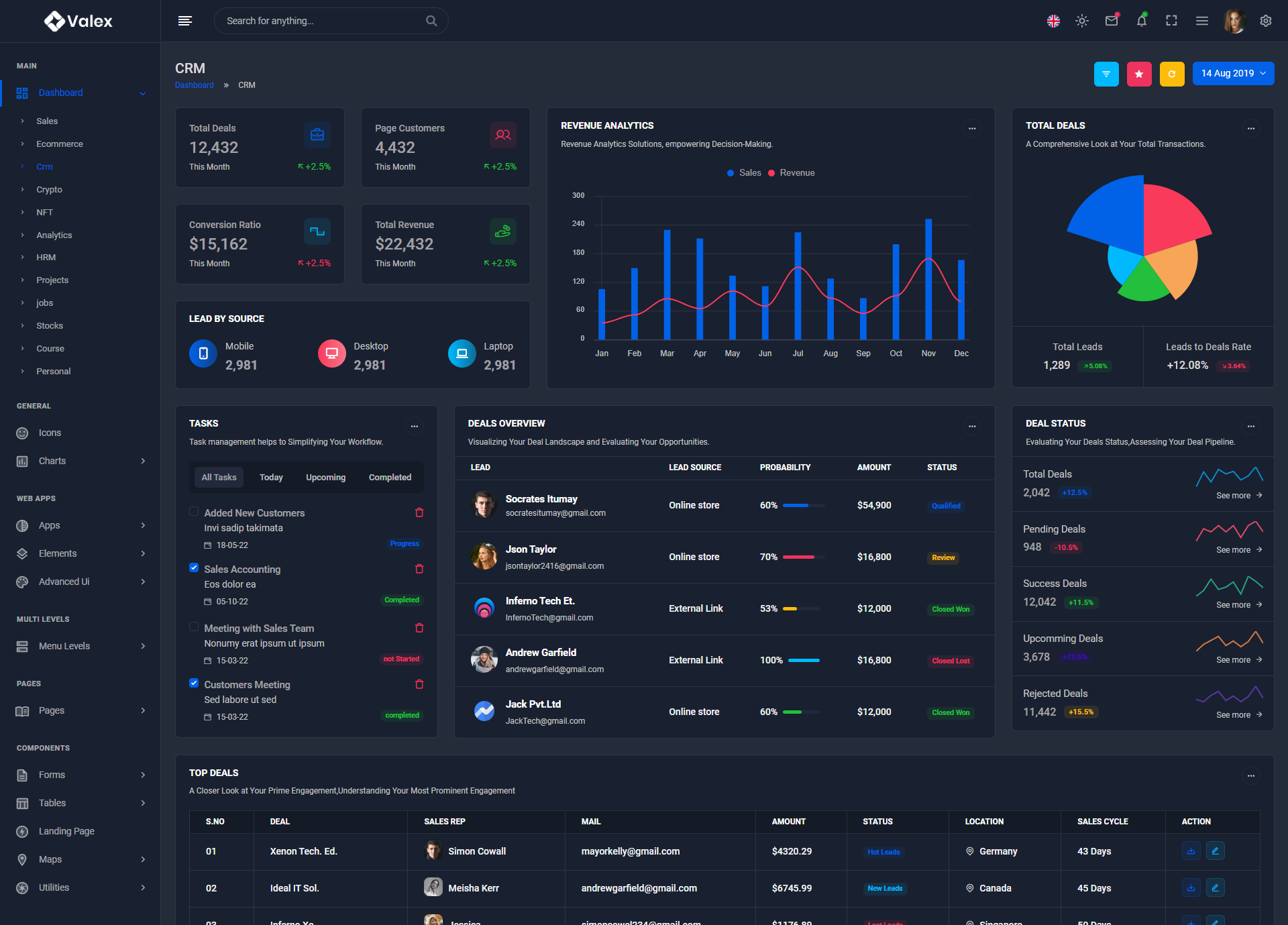Click the fullscreen toggle icon in header
Screen dimensions: 1288x925
pos(1171,21)
